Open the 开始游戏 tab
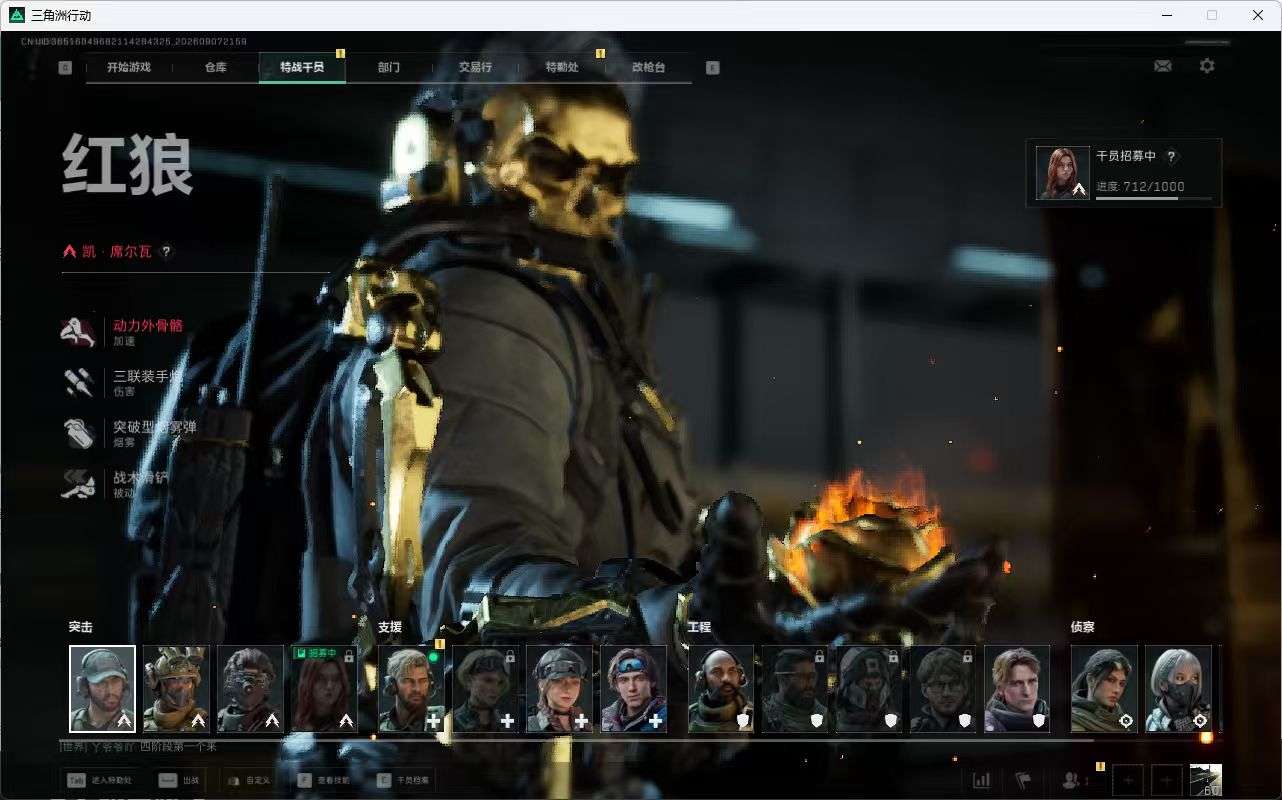Screen dimensions: 1282x800 [x=129, y=67]
